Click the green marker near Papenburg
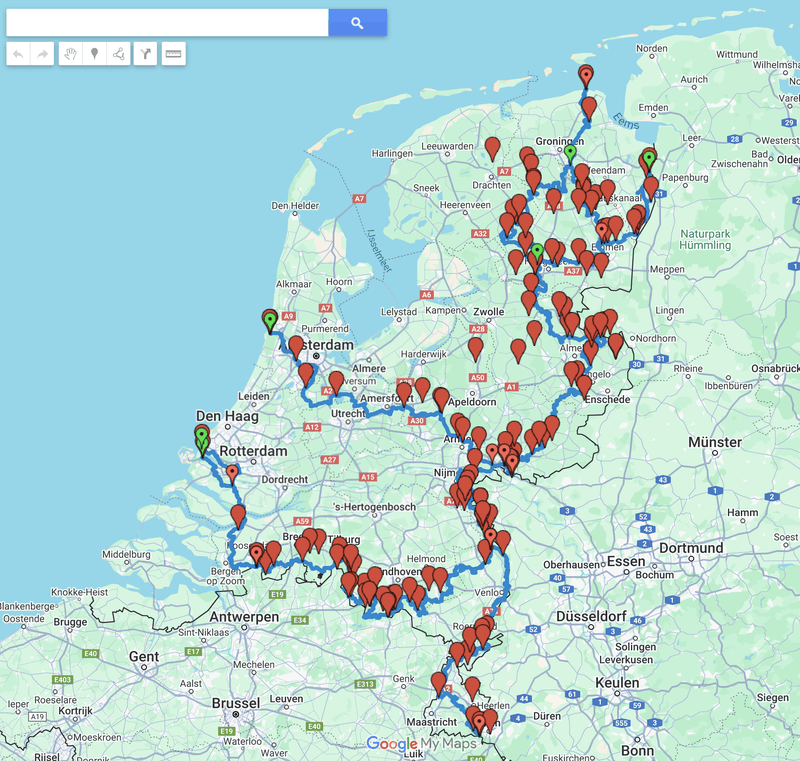This screenshot has height=761, width=800. [648, 158]
